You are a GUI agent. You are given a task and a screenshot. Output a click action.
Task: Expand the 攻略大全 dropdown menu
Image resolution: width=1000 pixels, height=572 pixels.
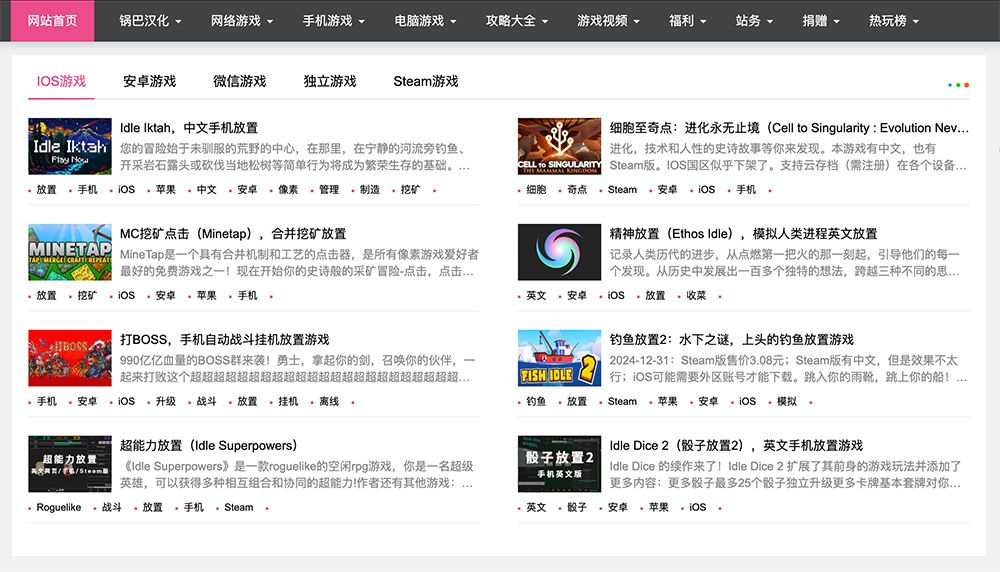(517, 20)
